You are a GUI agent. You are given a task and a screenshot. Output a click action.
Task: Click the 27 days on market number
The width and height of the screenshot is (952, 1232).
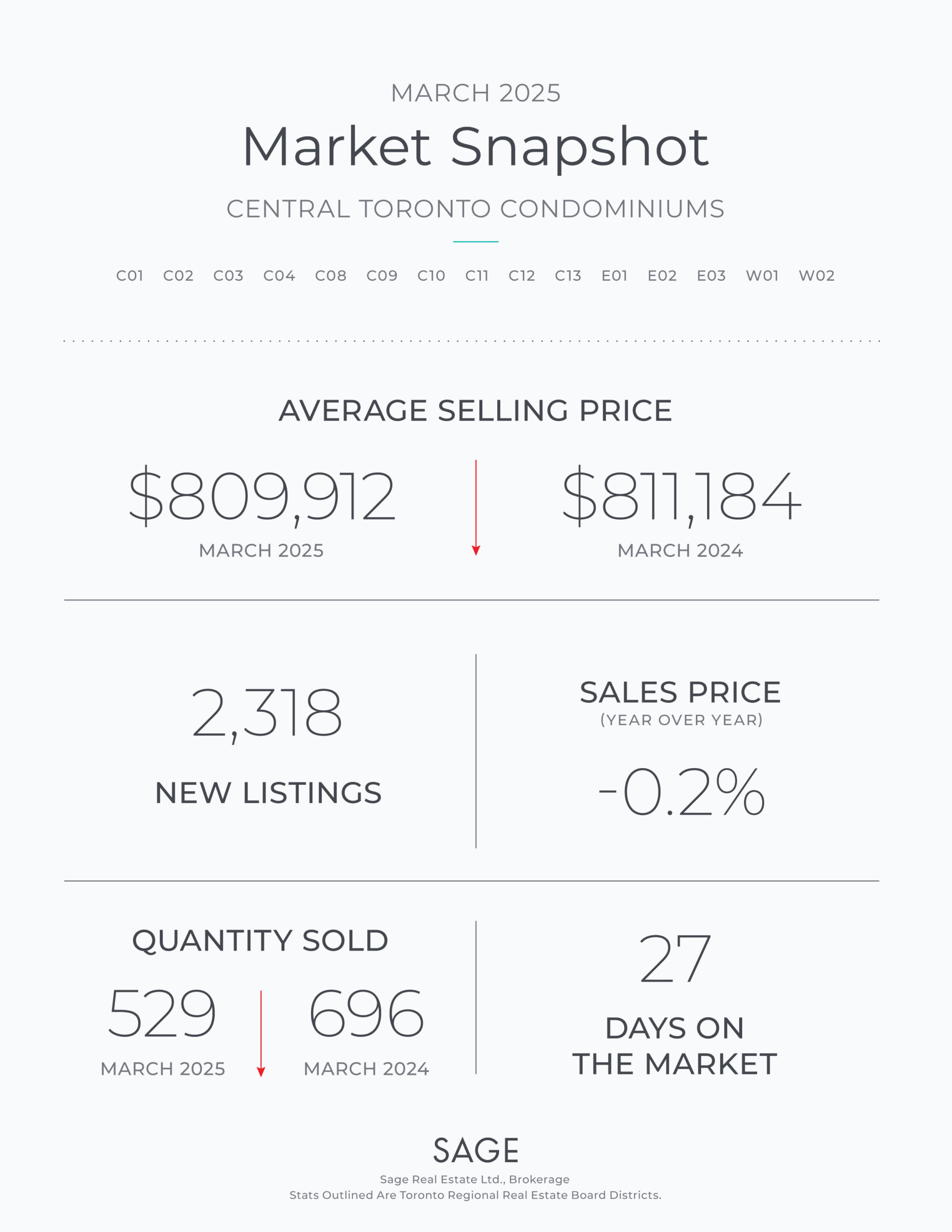click(x=675, y=958)
